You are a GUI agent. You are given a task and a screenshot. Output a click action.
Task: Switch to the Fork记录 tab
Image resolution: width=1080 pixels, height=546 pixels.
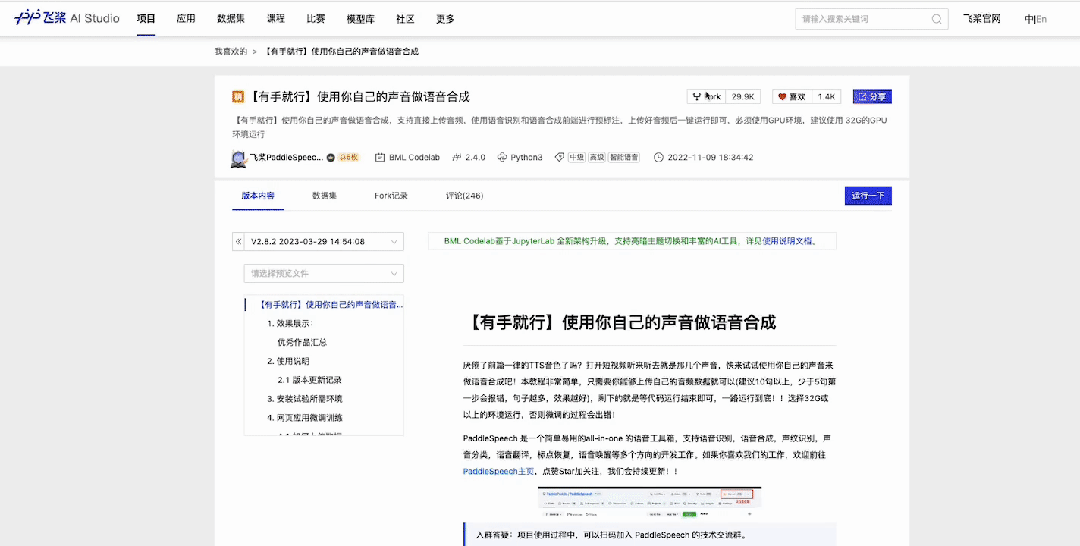click(391, 196)
